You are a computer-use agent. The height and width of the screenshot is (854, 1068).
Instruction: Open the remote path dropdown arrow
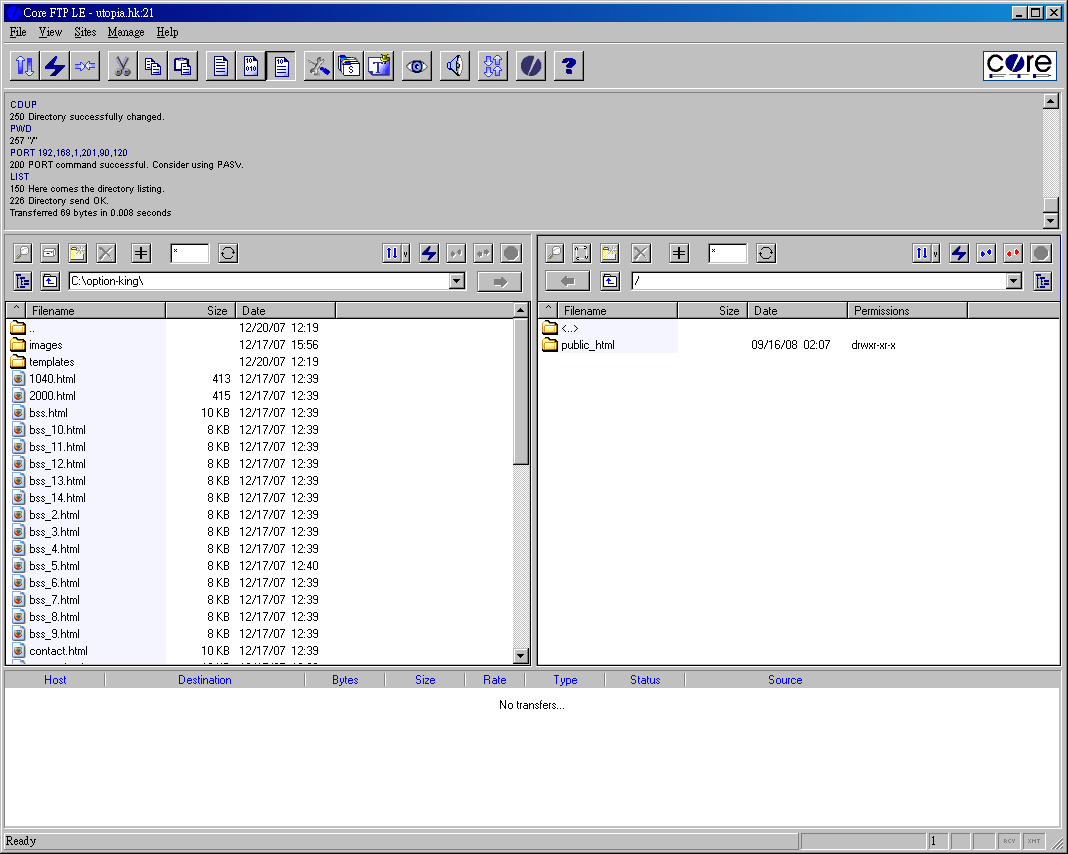(1014, 281)
